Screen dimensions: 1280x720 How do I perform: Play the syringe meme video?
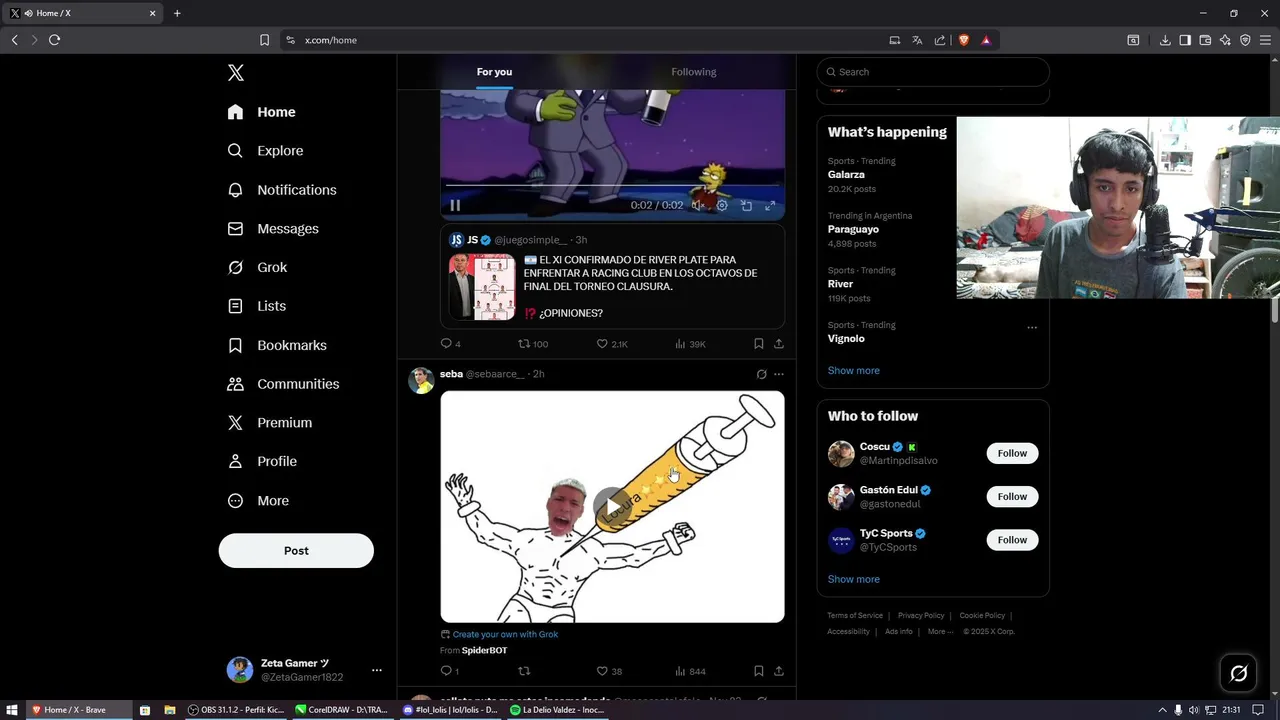pos(612,507)
